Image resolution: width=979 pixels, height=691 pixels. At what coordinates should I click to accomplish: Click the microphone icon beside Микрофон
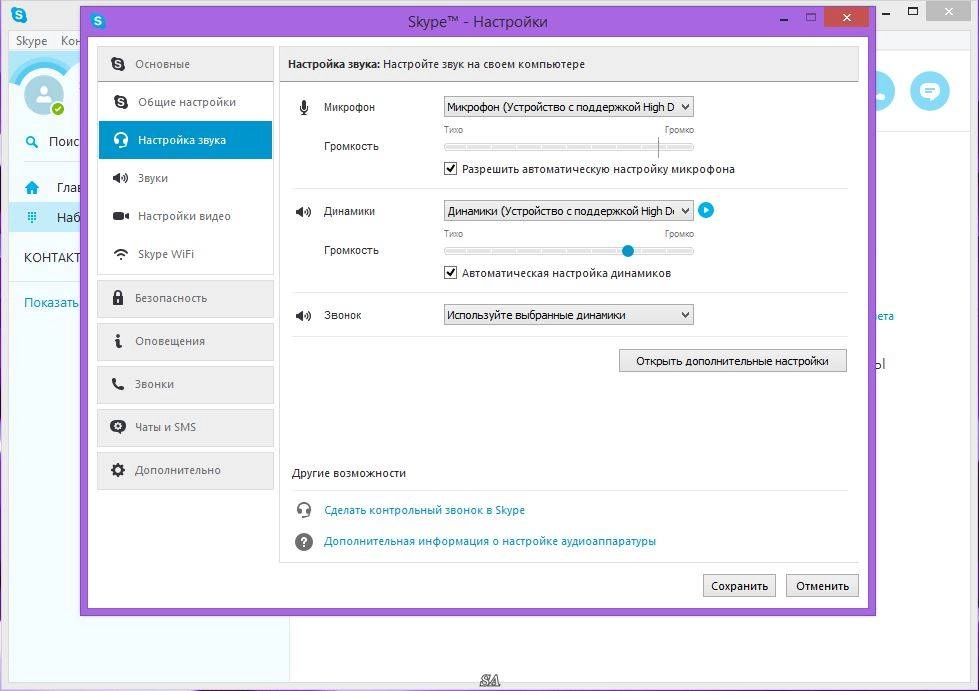click(x=303, y=108)
